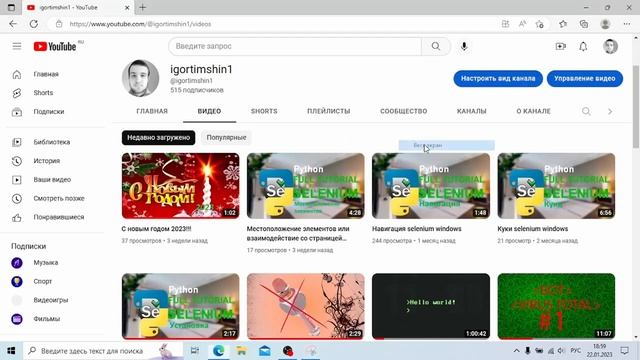Open browser Collections icon

tap(584, 24)
